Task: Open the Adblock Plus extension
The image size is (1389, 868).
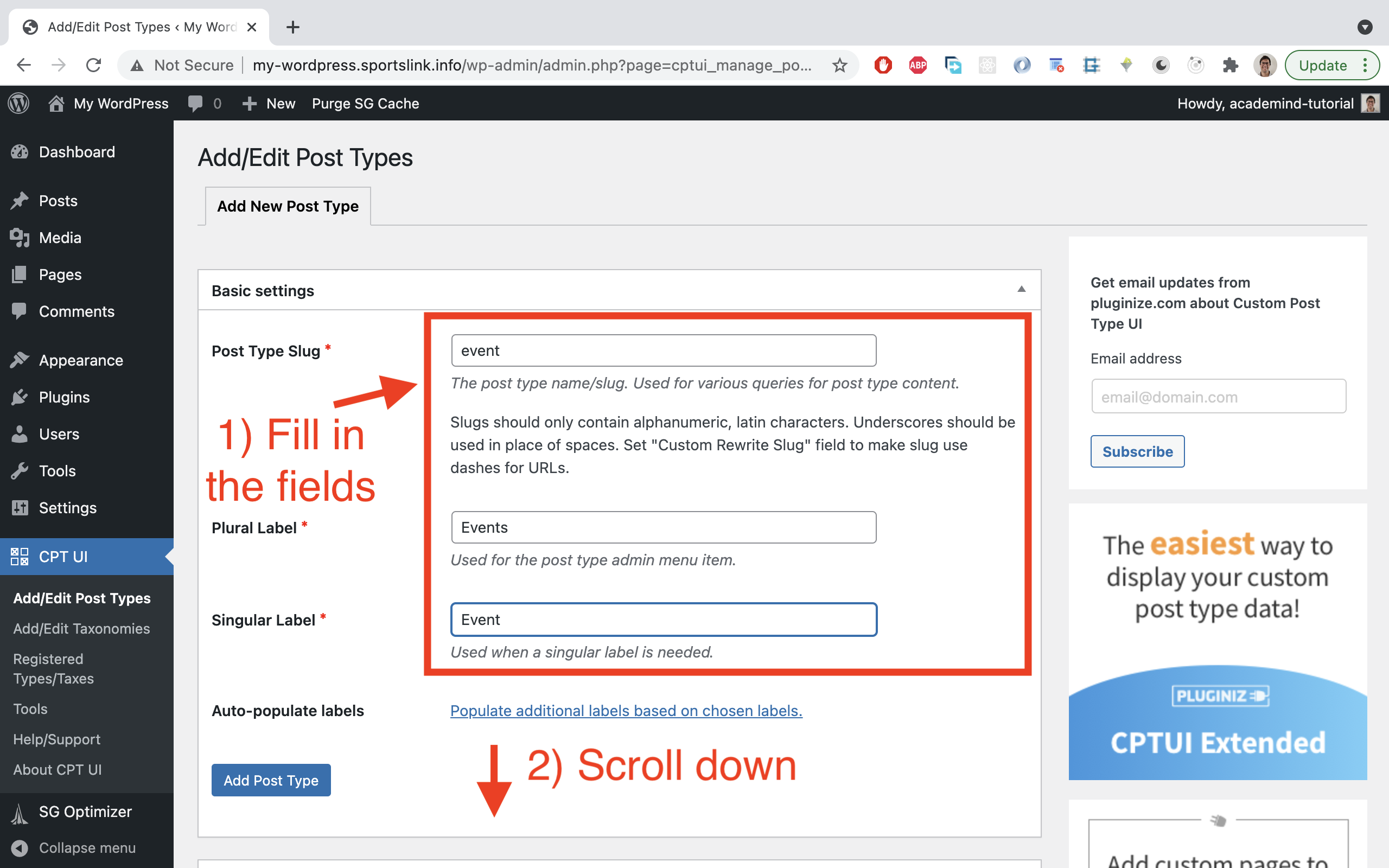Action: (917, 65)
